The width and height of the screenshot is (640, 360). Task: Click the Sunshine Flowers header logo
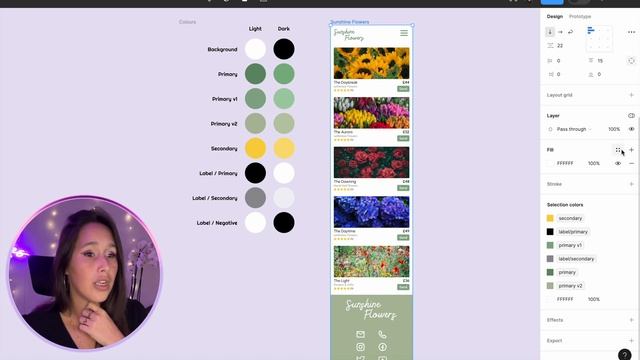point(349,35)
